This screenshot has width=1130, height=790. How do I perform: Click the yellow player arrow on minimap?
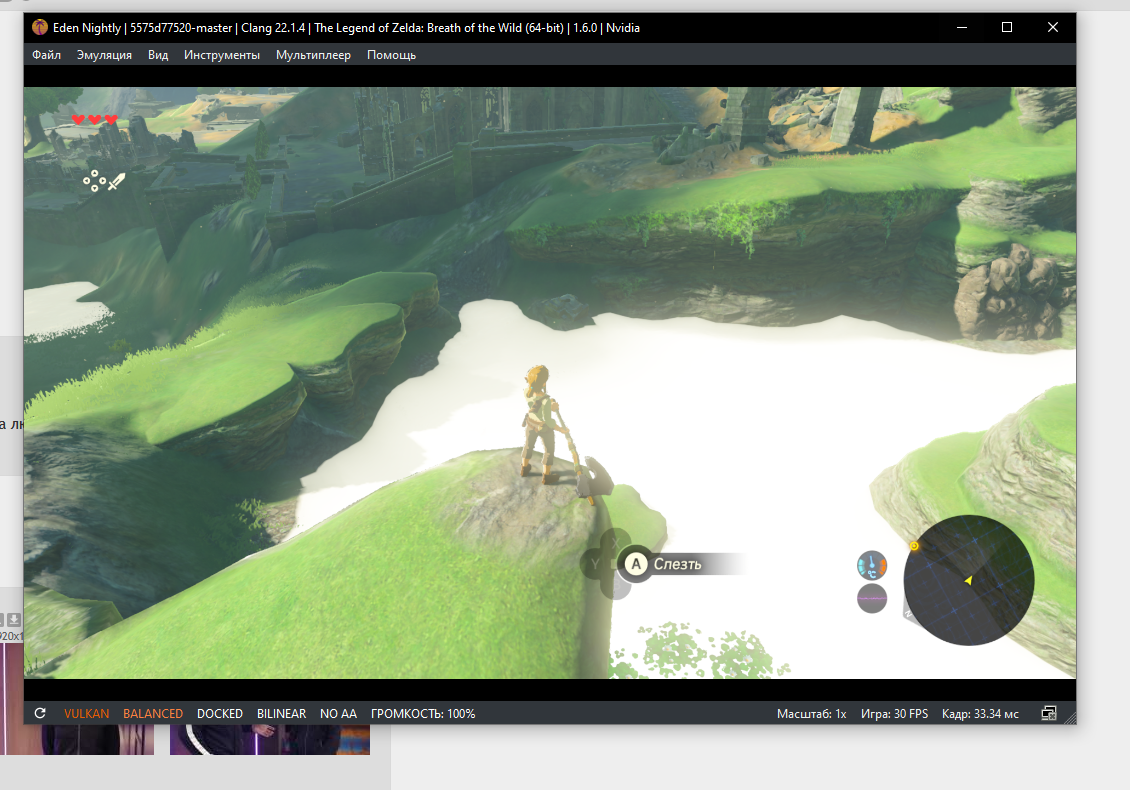pos(969,580)
